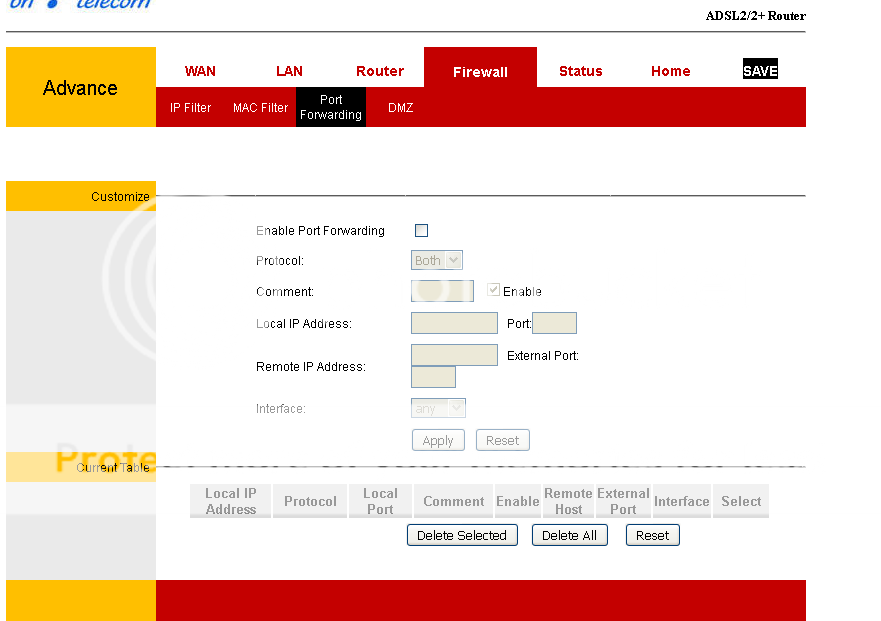Click the ADSL2/2+ Router title text
Viewport: 881px width, 621px height.
pyautogui.click(x=755, y=16)
